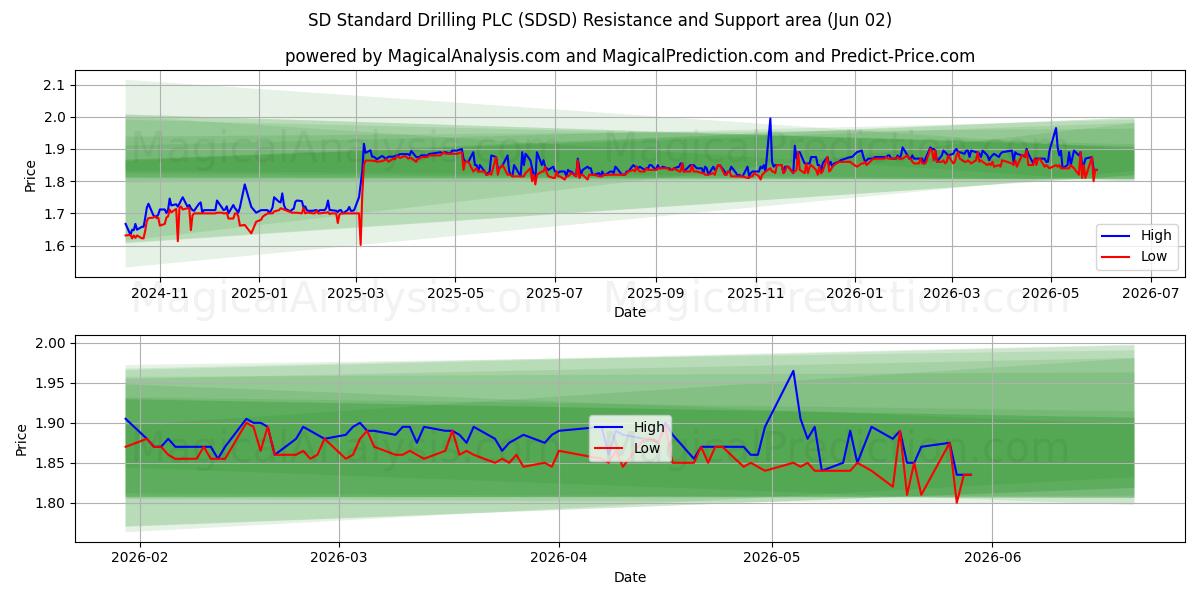Click the 'Date' axis label under the bottom chart
1200x600 pixels.
coord(630,577)
